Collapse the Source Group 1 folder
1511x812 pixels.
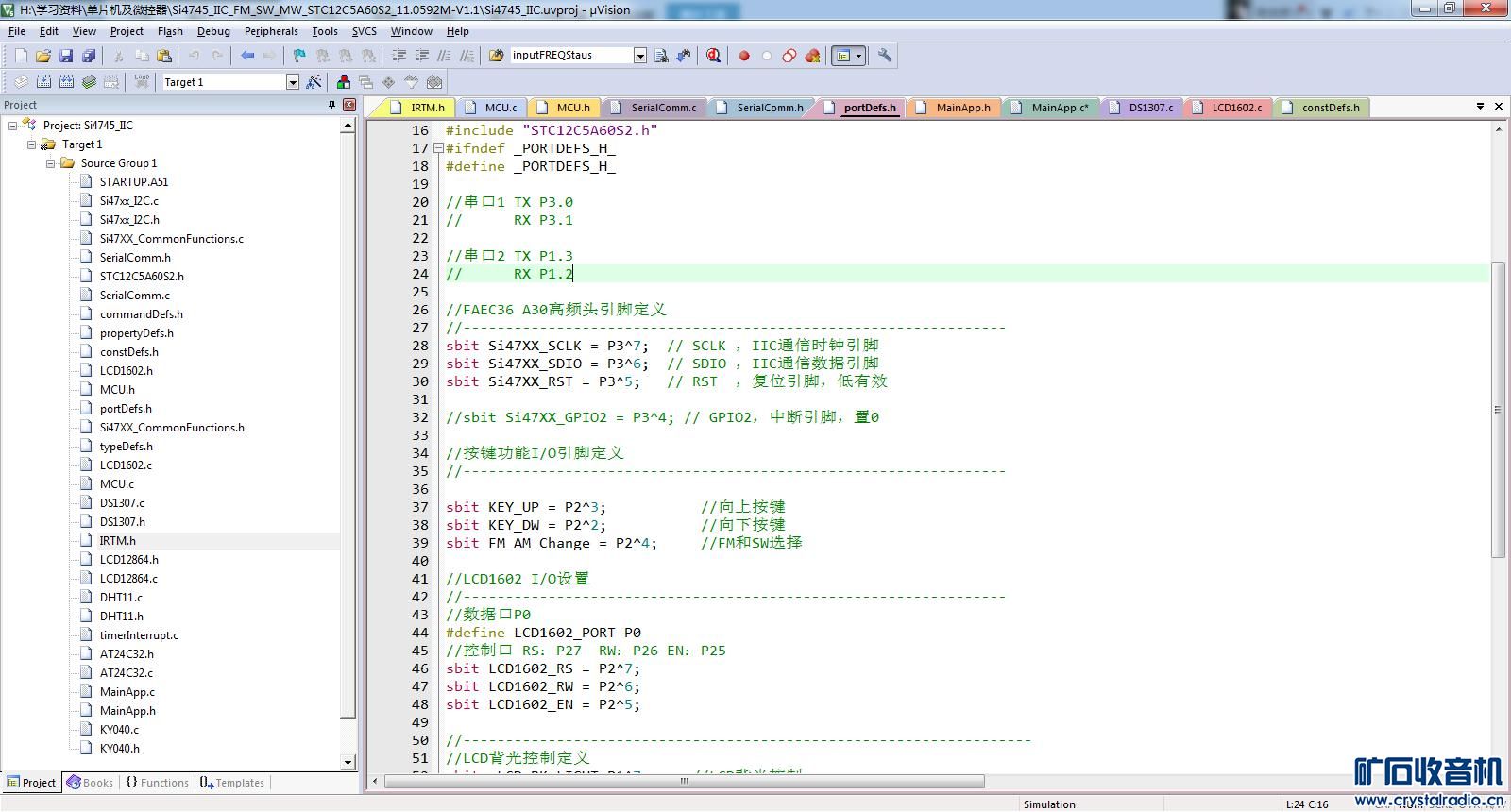tap(51, 163)
